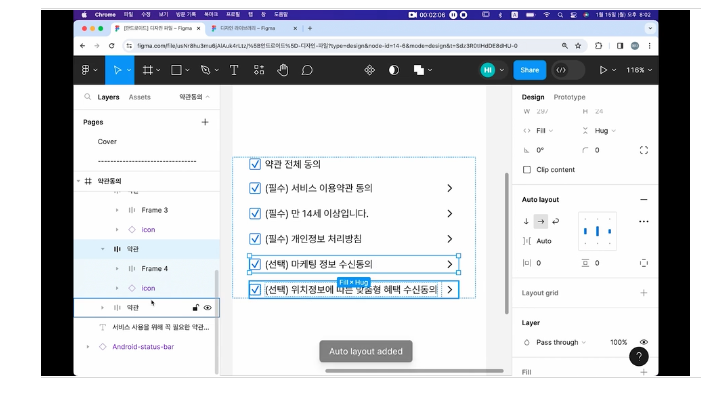Click the layer opacity 100% field

(x=619, y=342)
